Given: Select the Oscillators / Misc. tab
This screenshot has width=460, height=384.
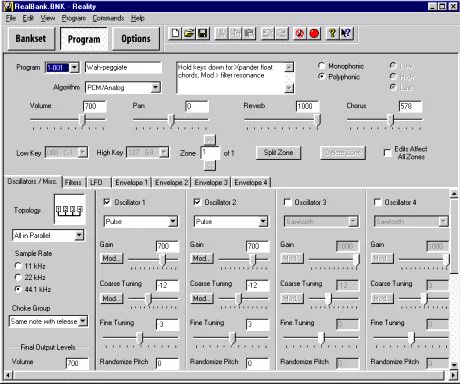Looking at the screenshot, I should pos(32,181).
